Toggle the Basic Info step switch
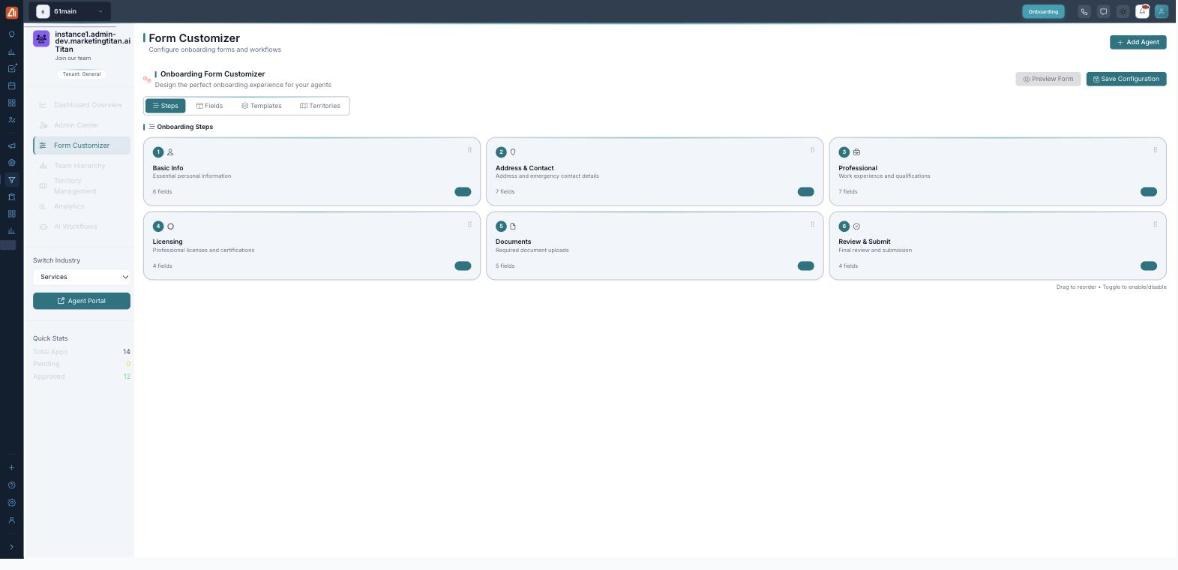 tap(463, 192)
